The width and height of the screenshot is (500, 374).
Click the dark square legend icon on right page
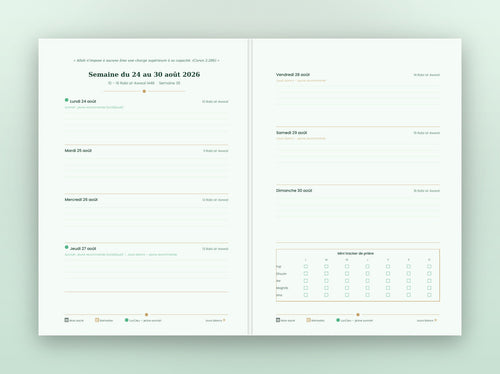point(278,320)
